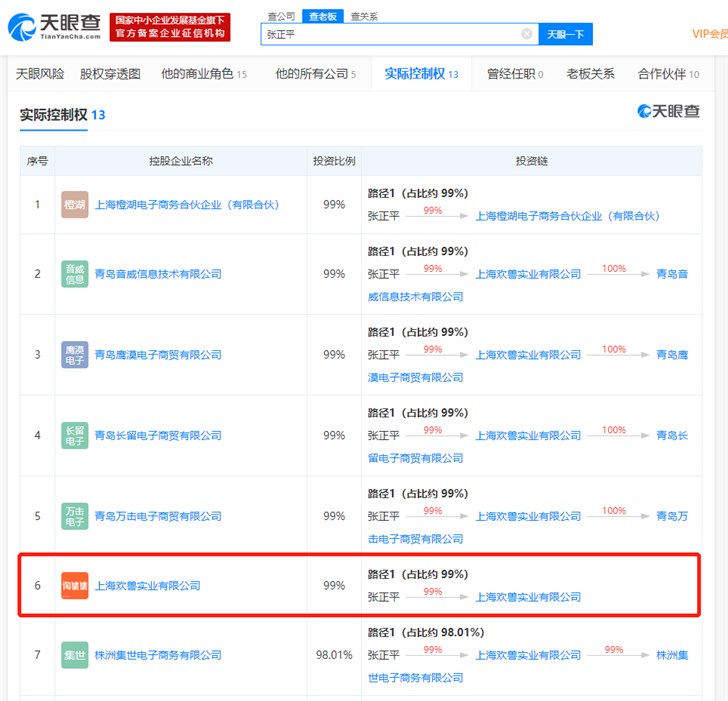This screenshot has width=728, height=701.
Task: Click into the search box containing 张正平
Action: [x=390, y=34]
